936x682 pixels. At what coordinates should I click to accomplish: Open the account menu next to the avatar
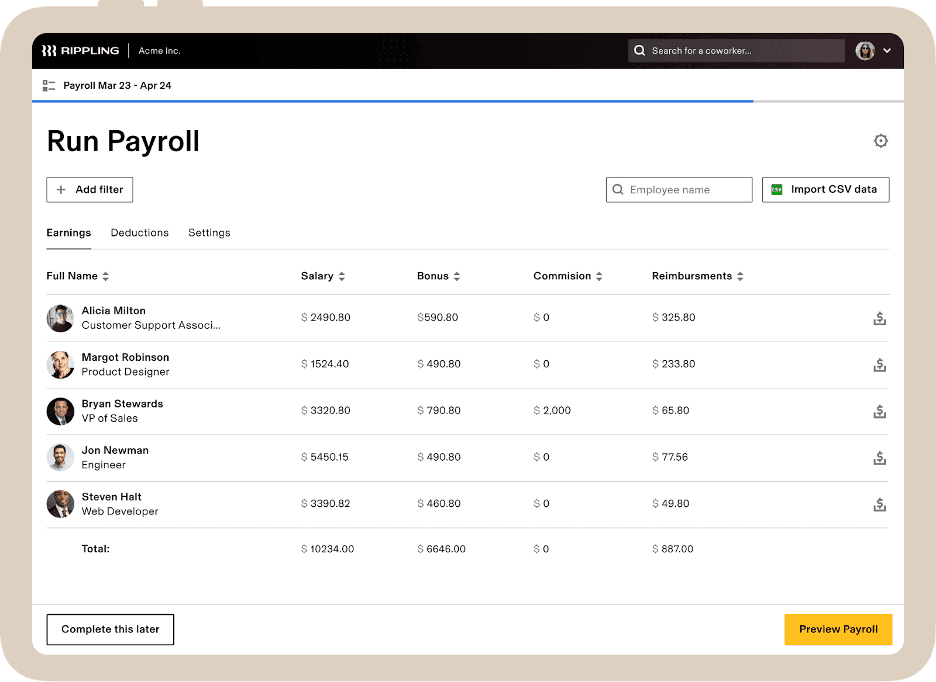click(887, 50)
